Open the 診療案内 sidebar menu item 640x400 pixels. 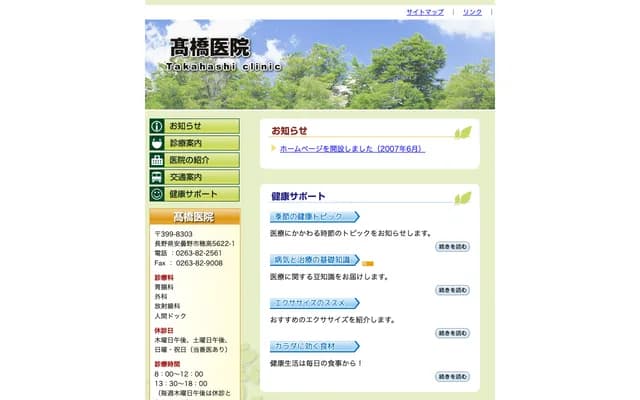(x=195, y=143)
